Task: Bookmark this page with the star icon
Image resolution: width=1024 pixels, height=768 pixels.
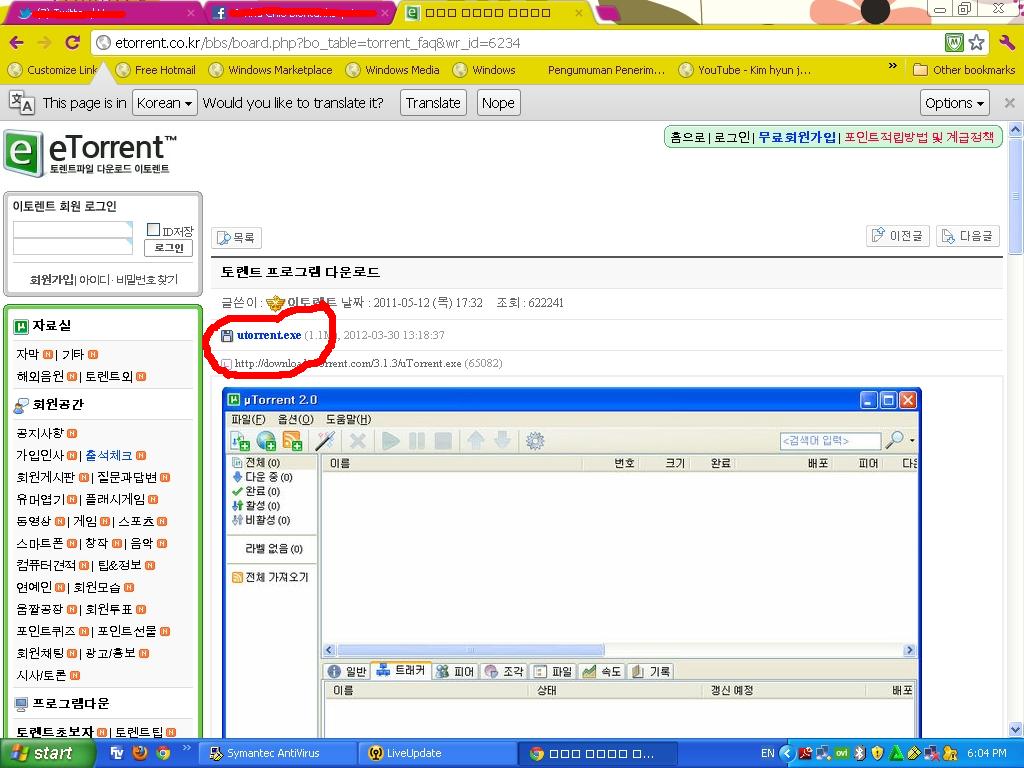Action: [976, 43]
